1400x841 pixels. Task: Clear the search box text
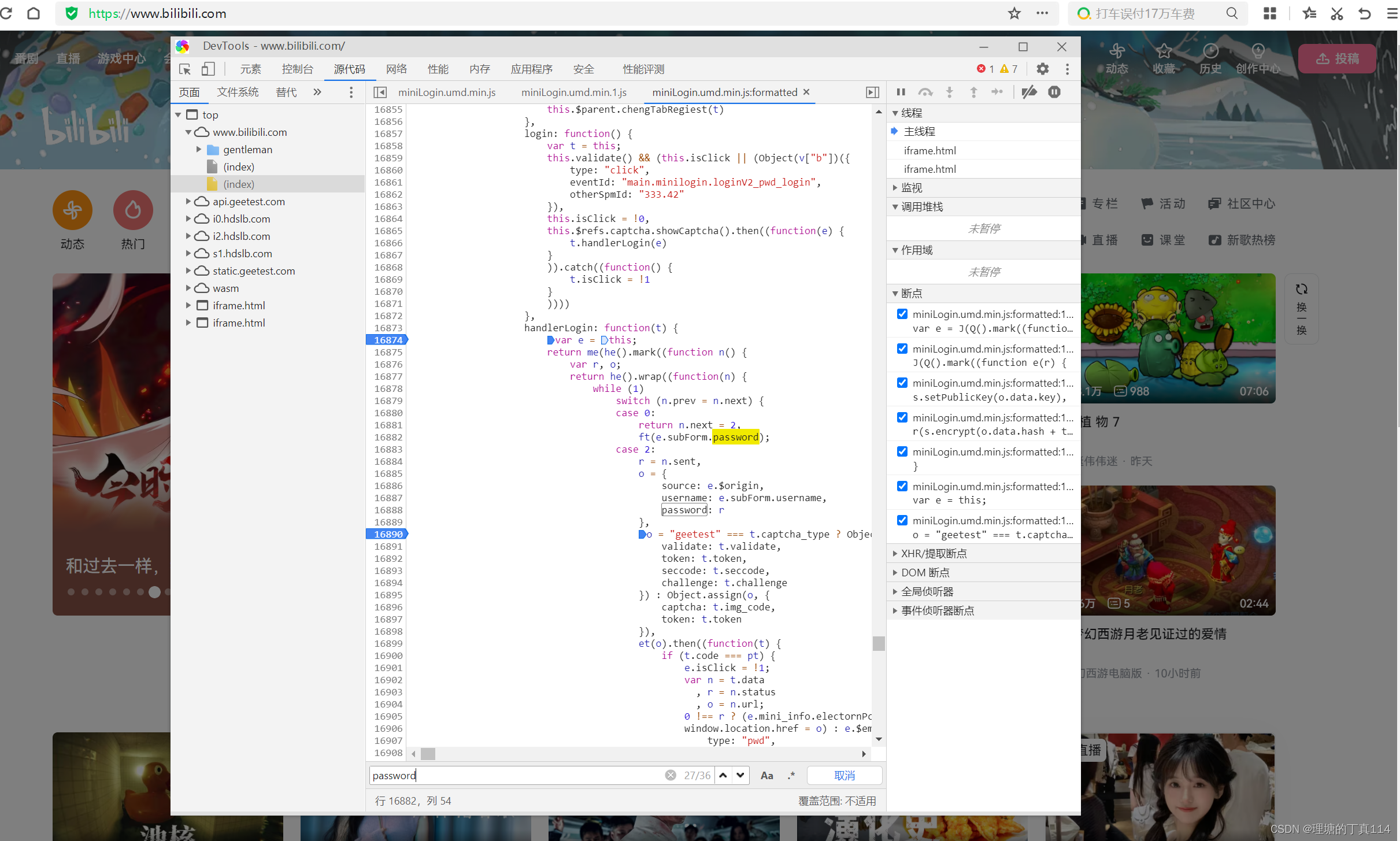(670, 776)
